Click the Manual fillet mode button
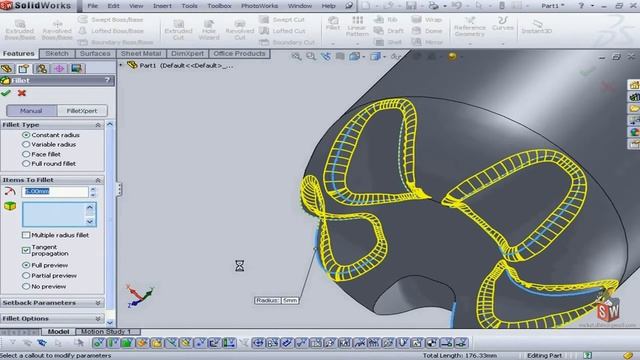The image size is (640, 360). [x=31, y=111]
